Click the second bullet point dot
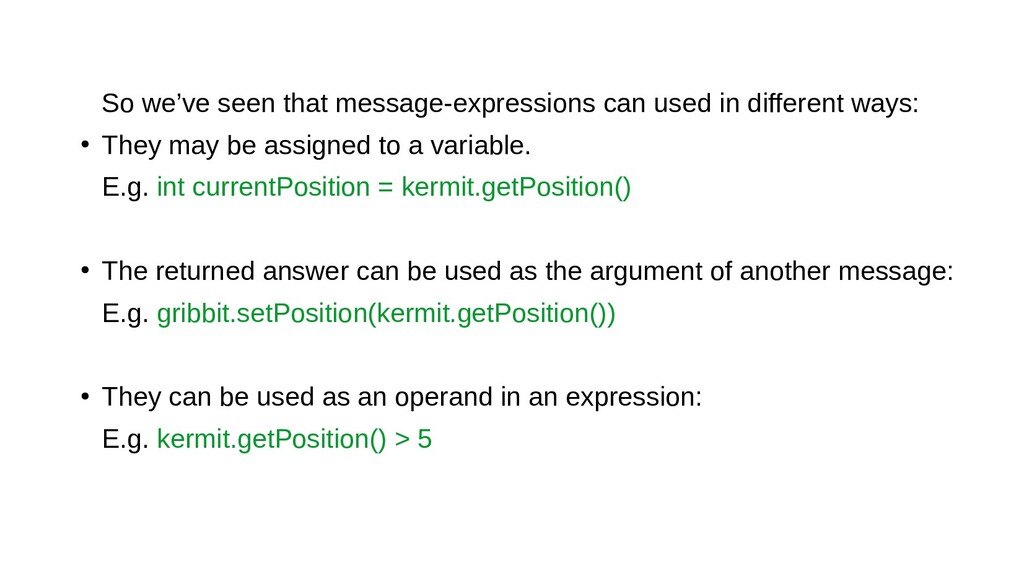 85,270
